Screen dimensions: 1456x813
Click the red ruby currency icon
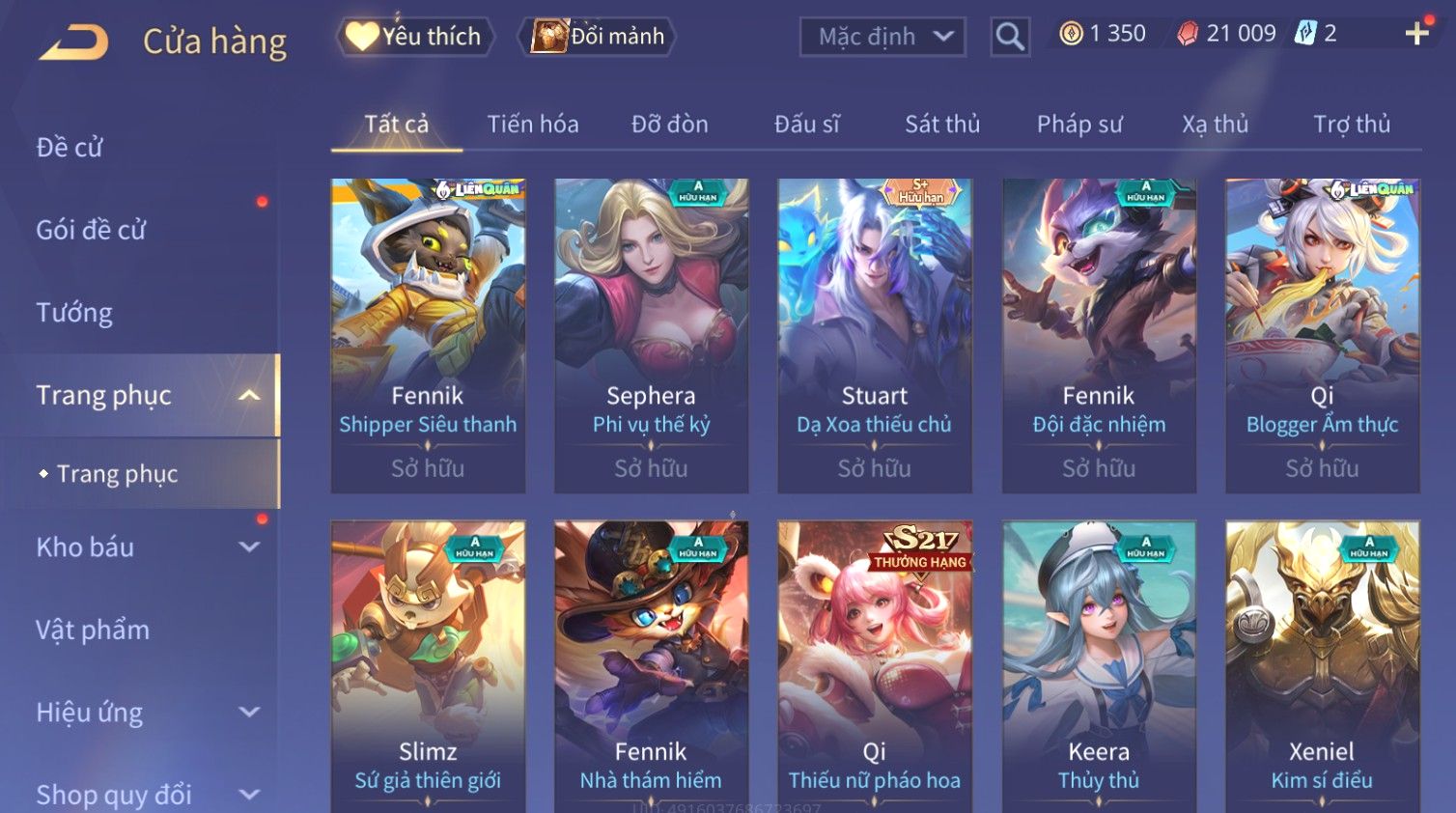click(1188, 34)
